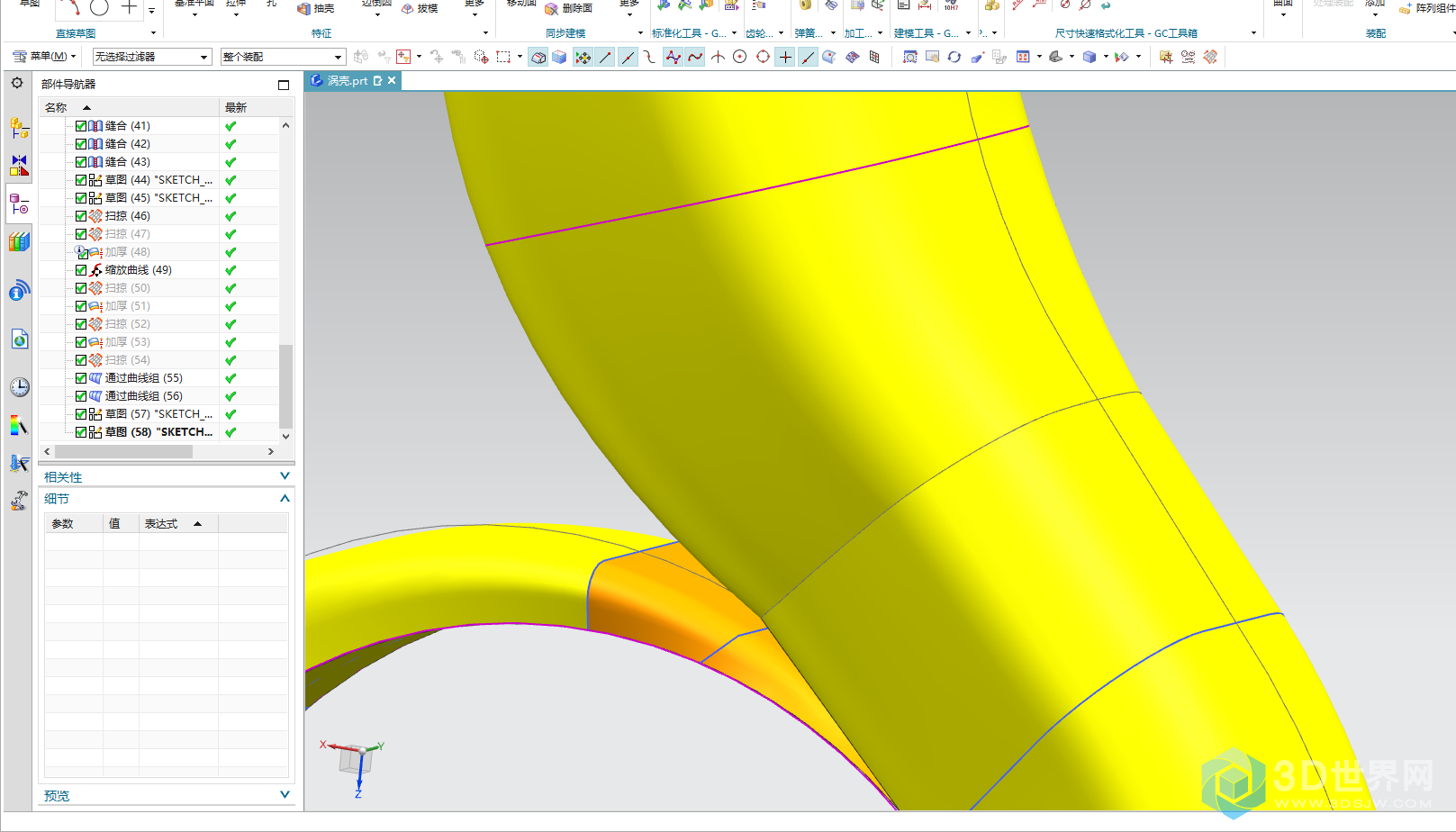Click the rotate view icon
This screenshot has width=1456, height=832.
(954, 58)
